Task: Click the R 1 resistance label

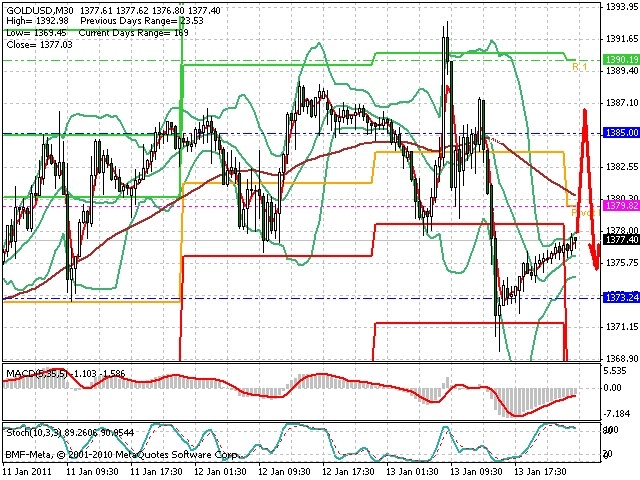Action: point(580,67)
